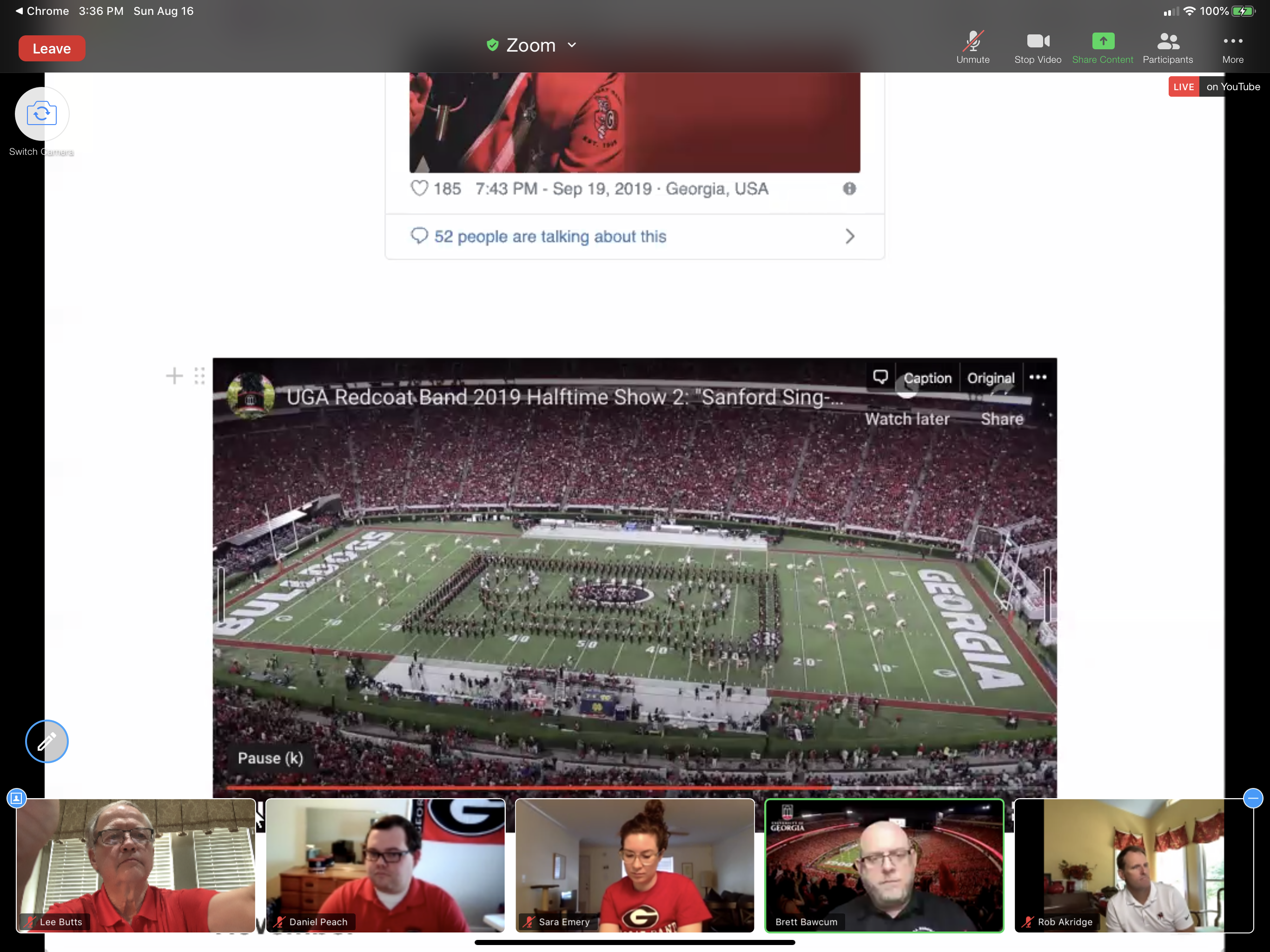This screenshot has width=1270, height=952.
Task: Grab the six-dot block drag handle
Action: point(199,376)
